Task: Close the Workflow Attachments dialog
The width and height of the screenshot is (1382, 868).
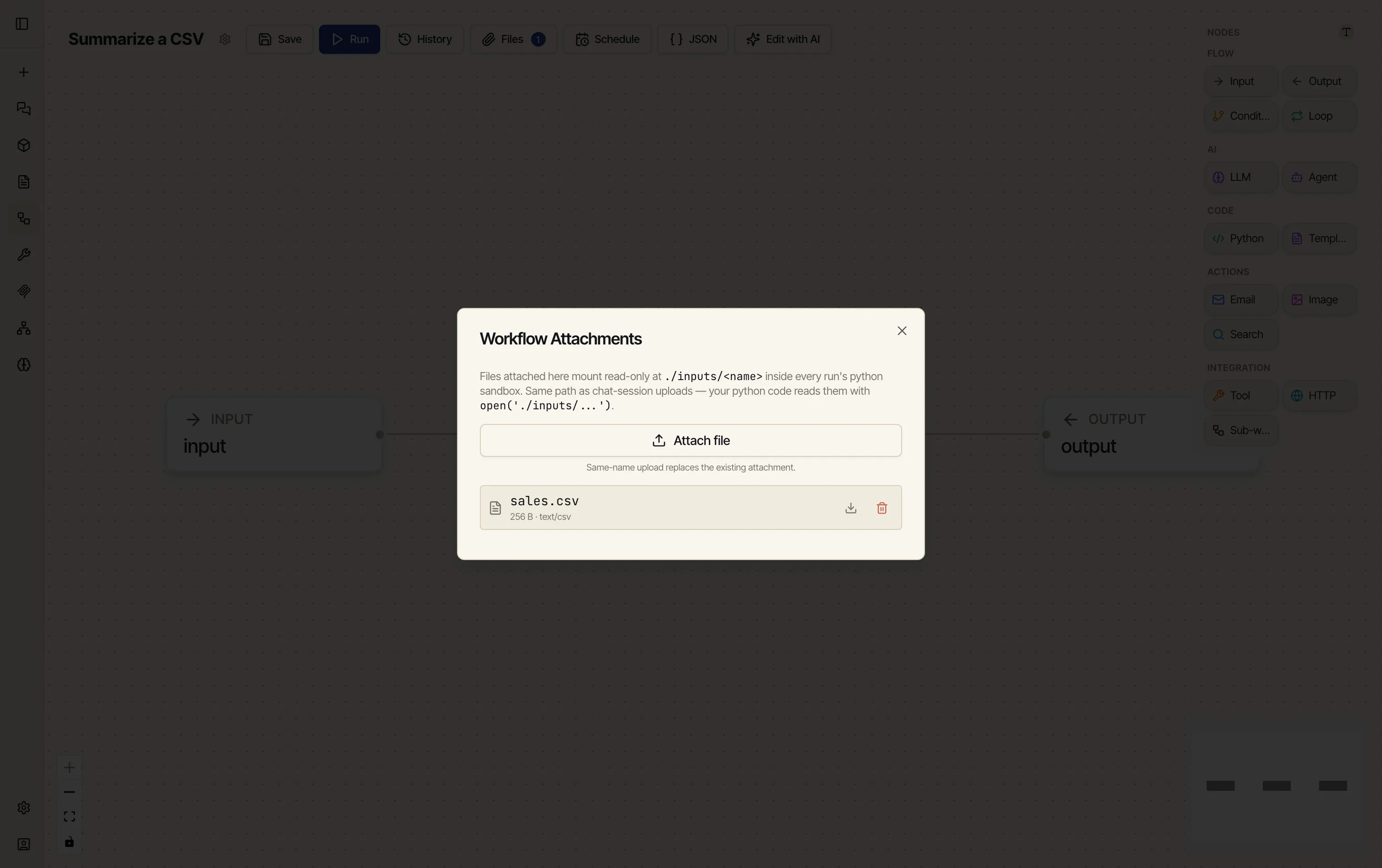Action: [902, 331]
